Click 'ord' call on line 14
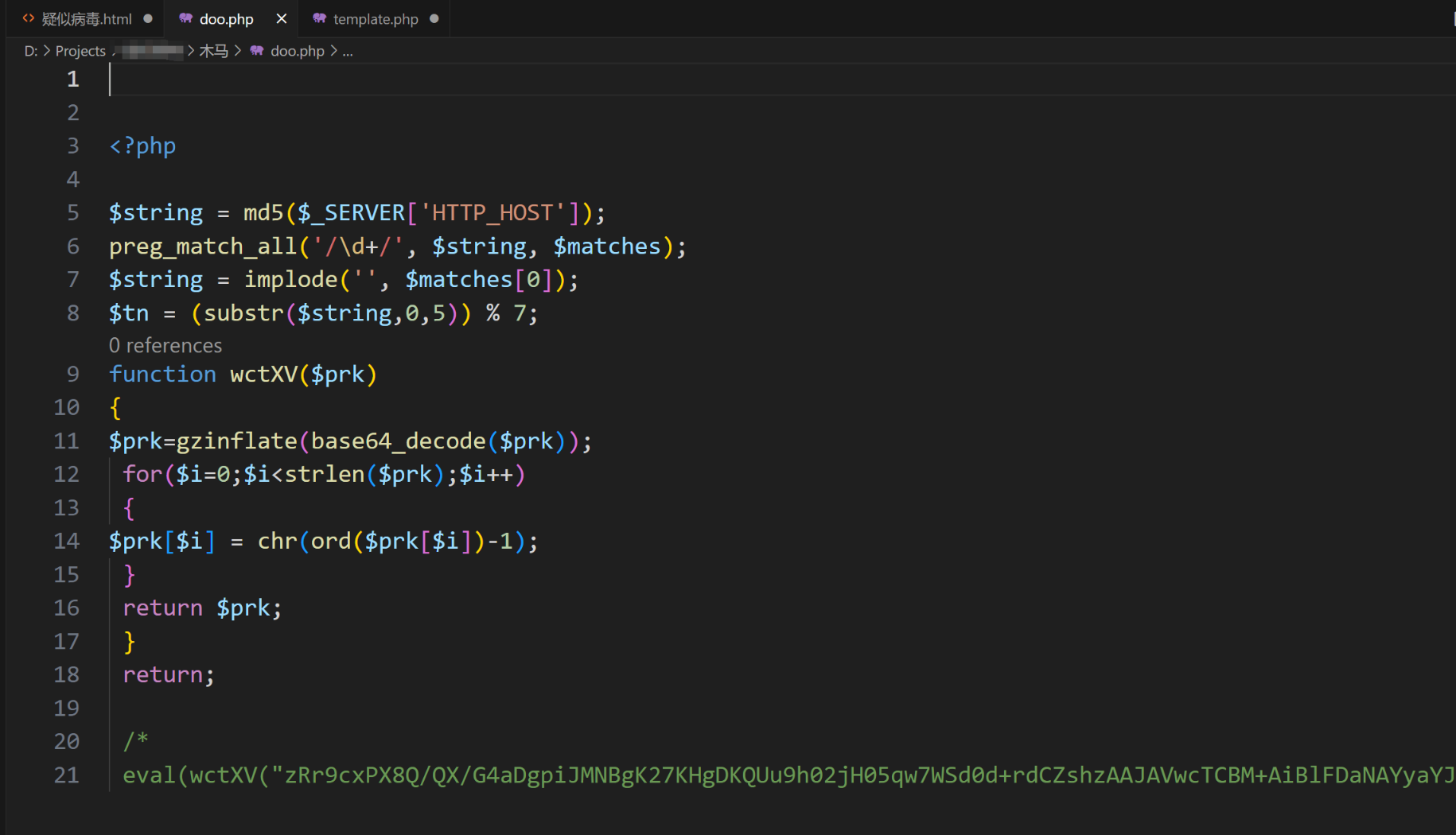Image resolution: width=1456 pixels, height=835 pixels. pos(331,541)
